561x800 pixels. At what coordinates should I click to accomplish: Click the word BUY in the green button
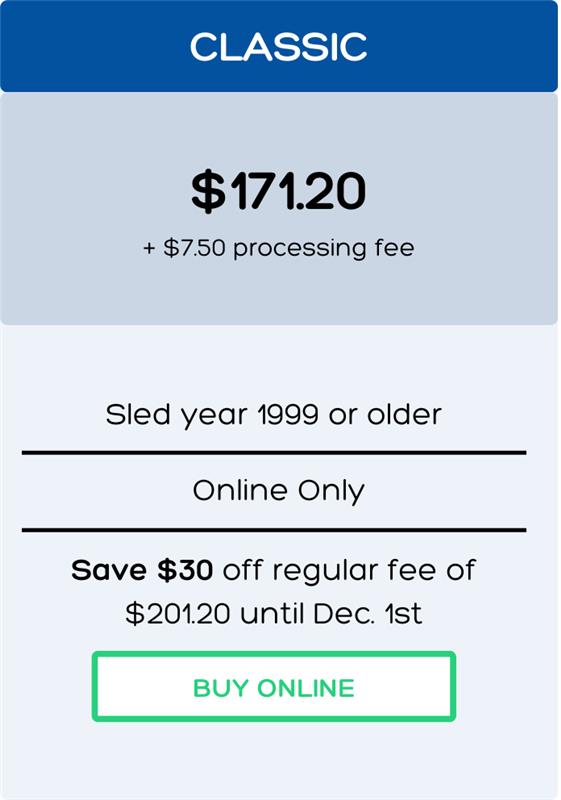click(221, 688)
